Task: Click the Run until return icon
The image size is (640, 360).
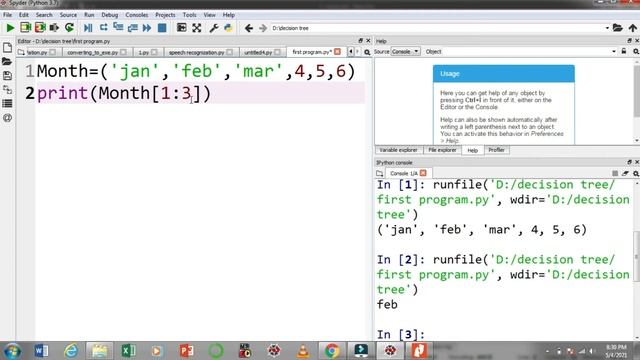Action: coord(132,28)
